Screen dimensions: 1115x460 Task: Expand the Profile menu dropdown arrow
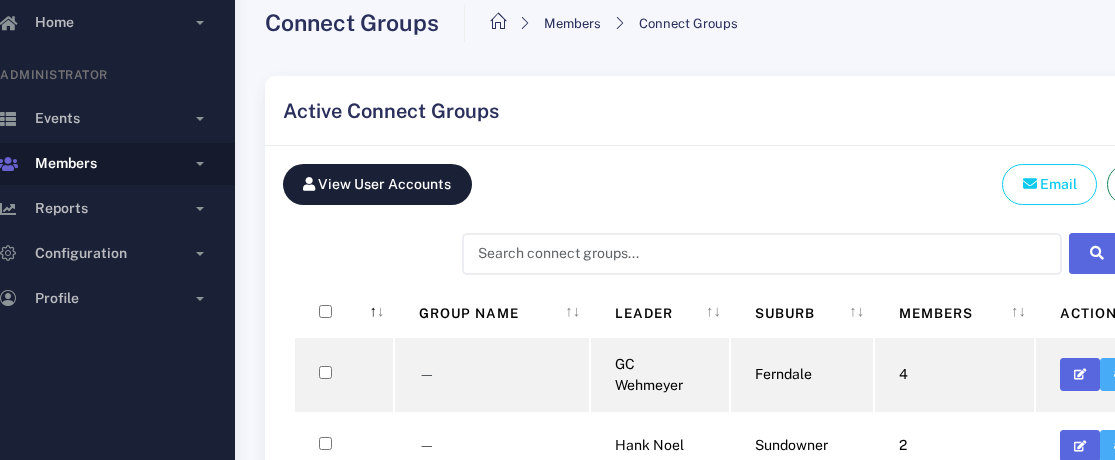(x=200, y=299)
